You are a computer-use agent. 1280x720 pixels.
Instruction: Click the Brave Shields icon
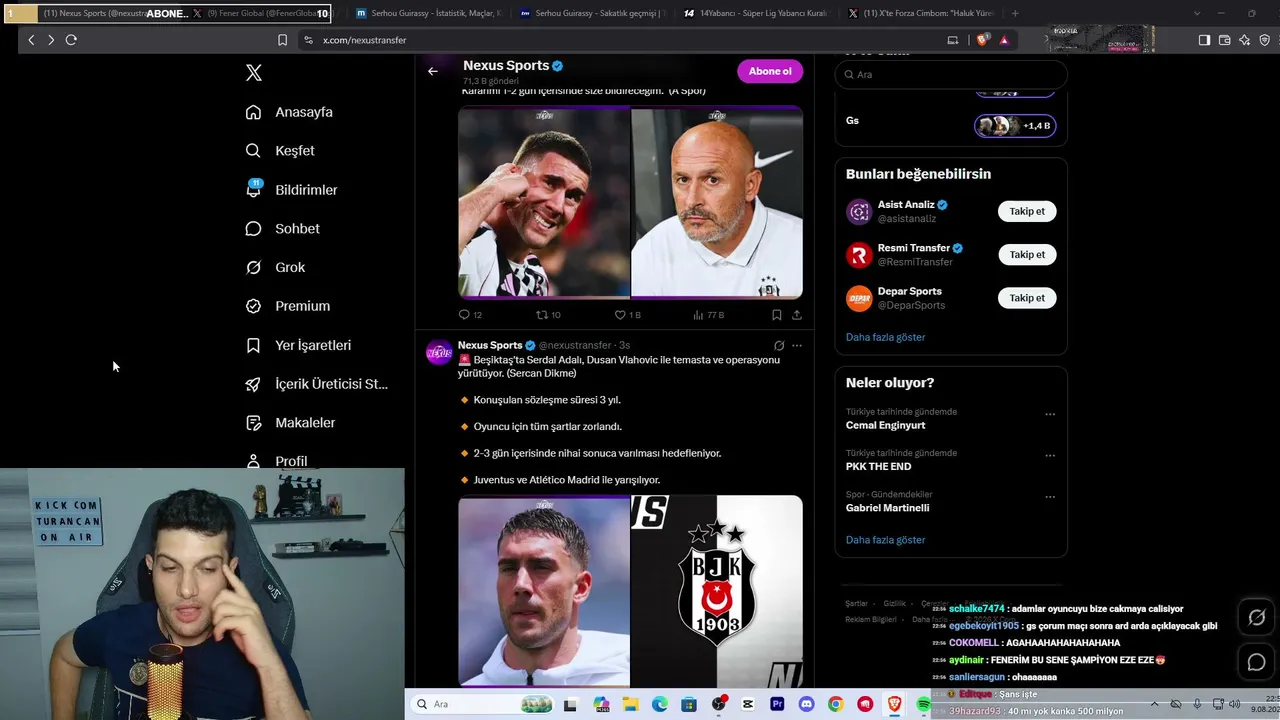982,40
